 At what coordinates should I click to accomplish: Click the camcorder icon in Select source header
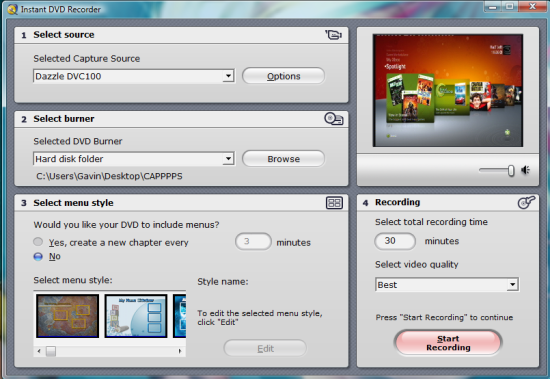pyautogui.click(x=333, y=35)
